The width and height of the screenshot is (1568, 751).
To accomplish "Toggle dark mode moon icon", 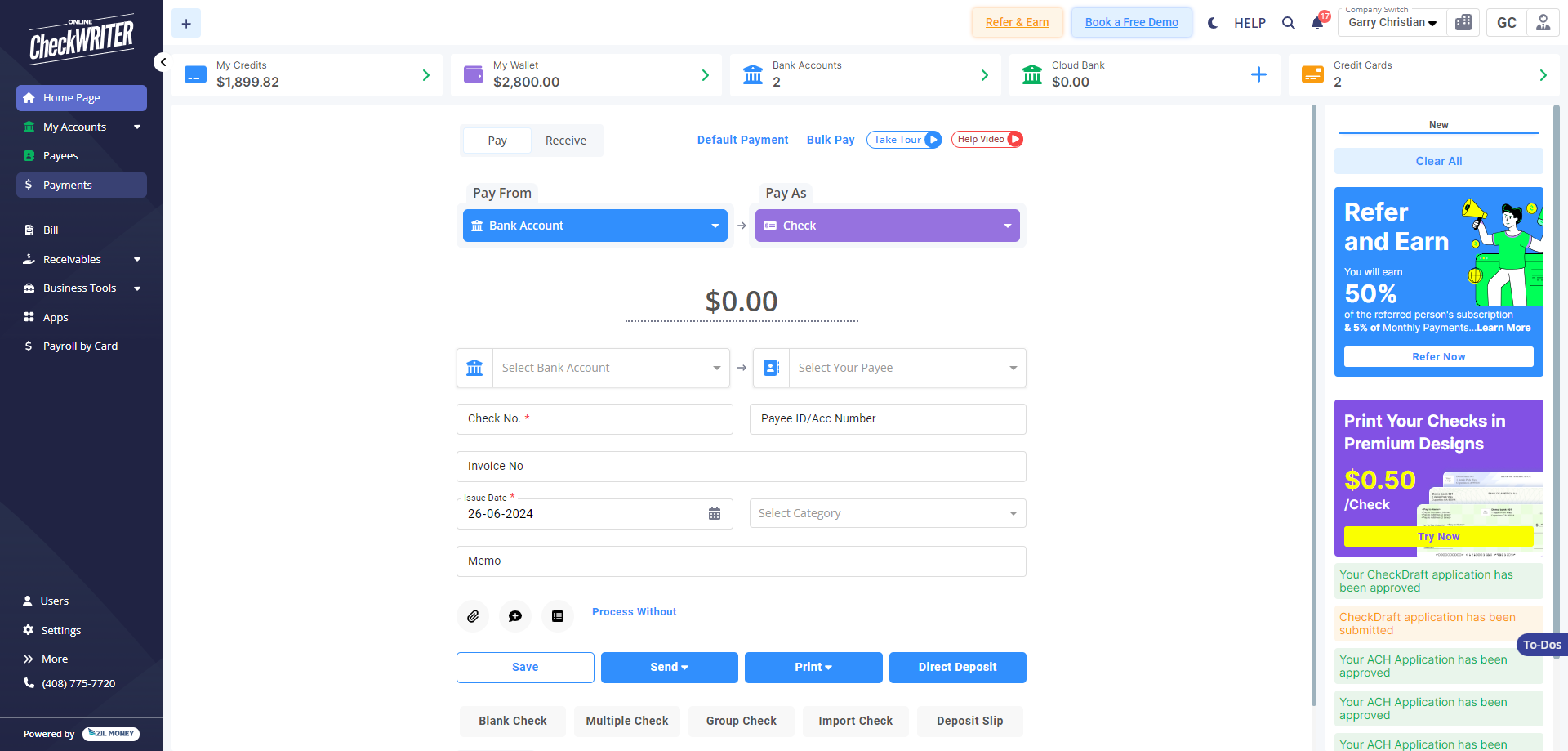I will (x=1213, y=23).
